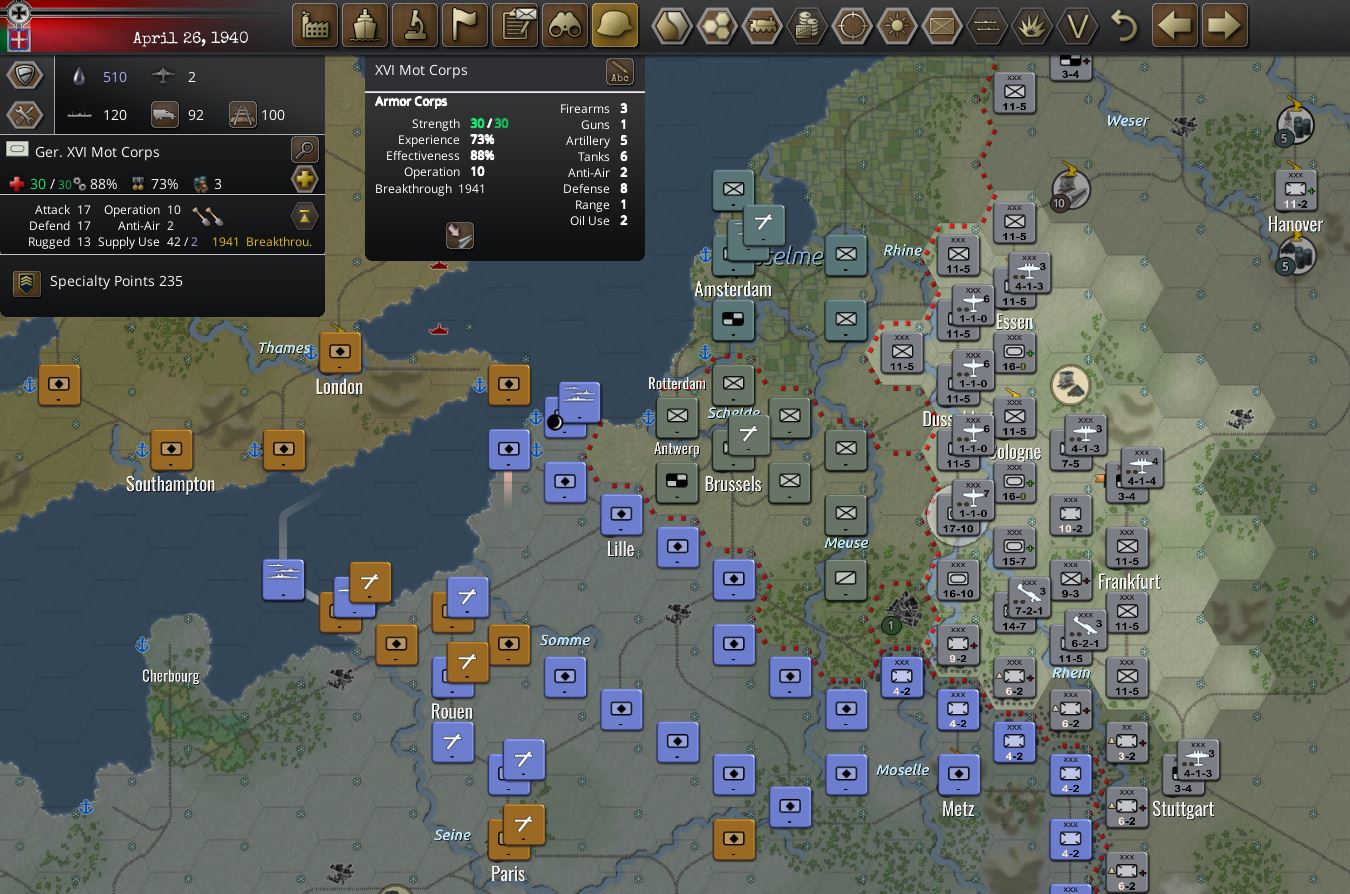
Task: Toggle the crosshair targeting overlay
Action: click(852, 26)
